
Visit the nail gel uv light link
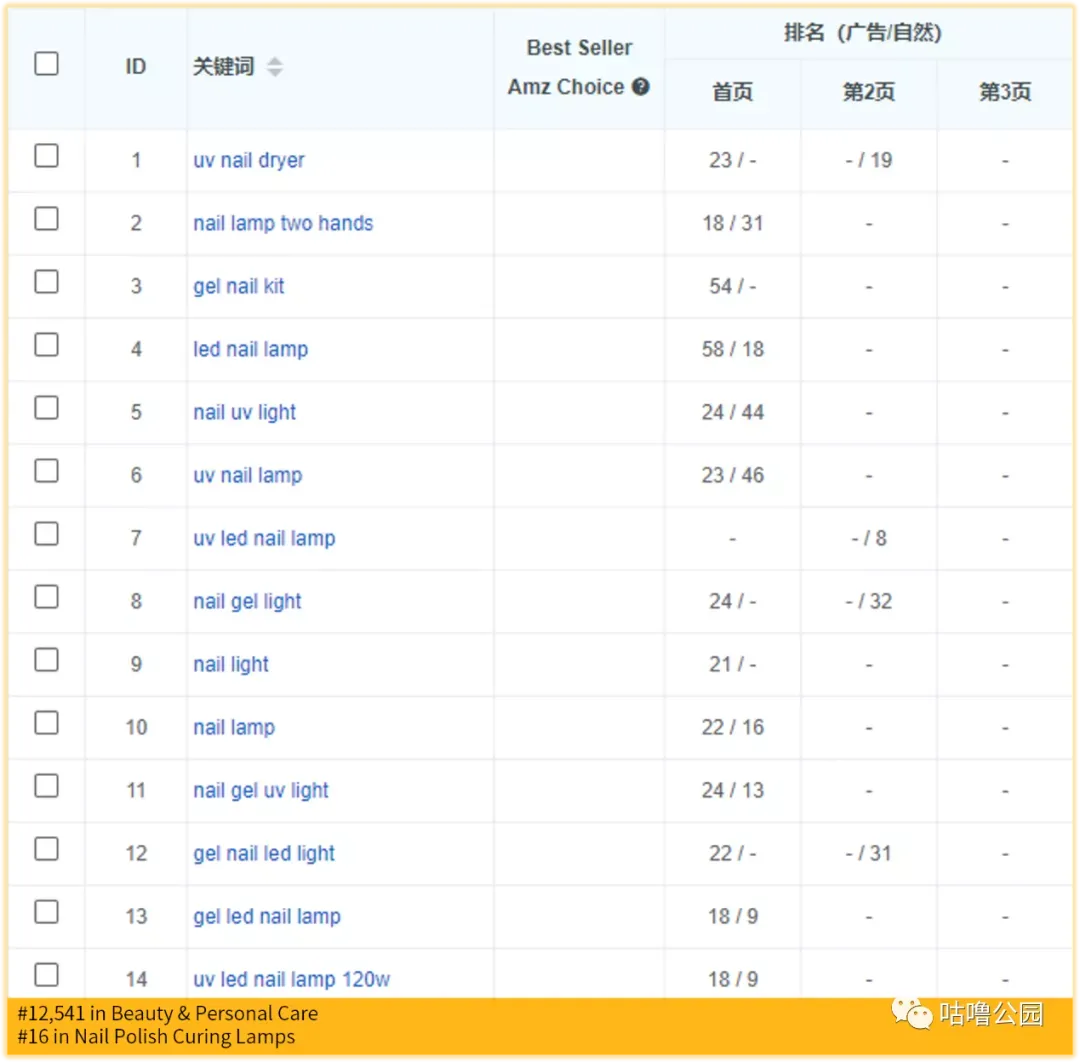tap(261, 791)
